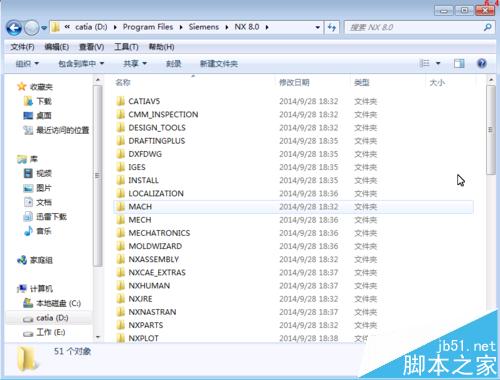Image resolution: width=500 pixels, height=380 pixels.
Task: Sort by the 修改日期 column header
Action: pos(294,82)
